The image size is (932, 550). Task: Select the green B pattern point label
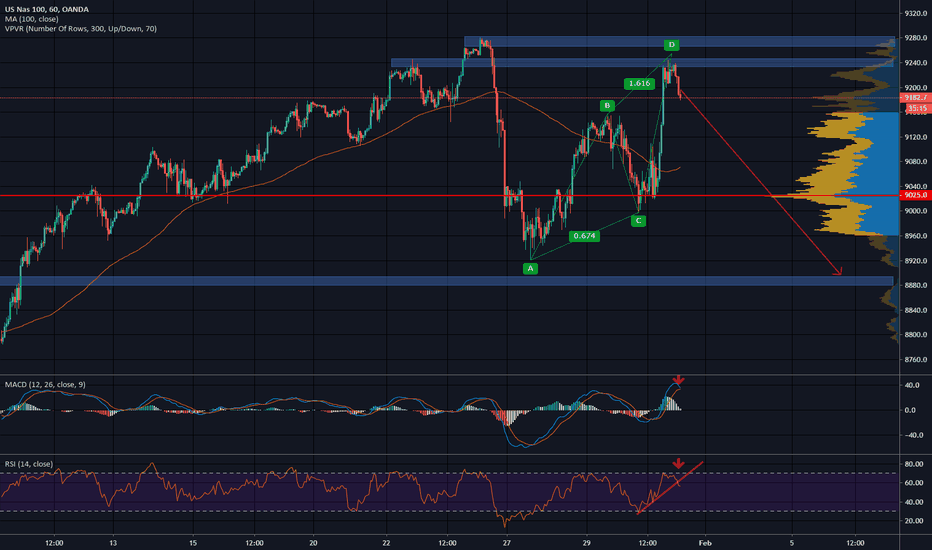[x=607, y=106]
